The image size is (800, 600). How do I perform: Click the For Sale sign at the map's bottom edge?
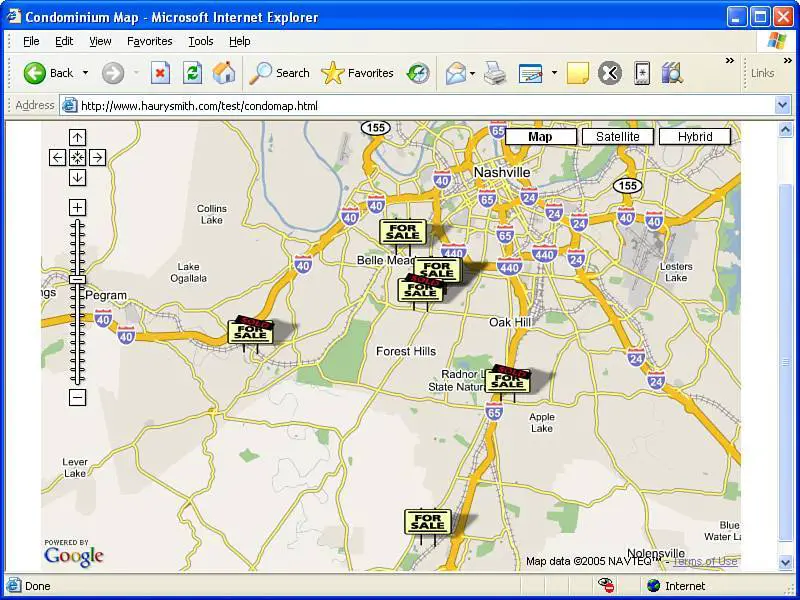pos(428,521)
